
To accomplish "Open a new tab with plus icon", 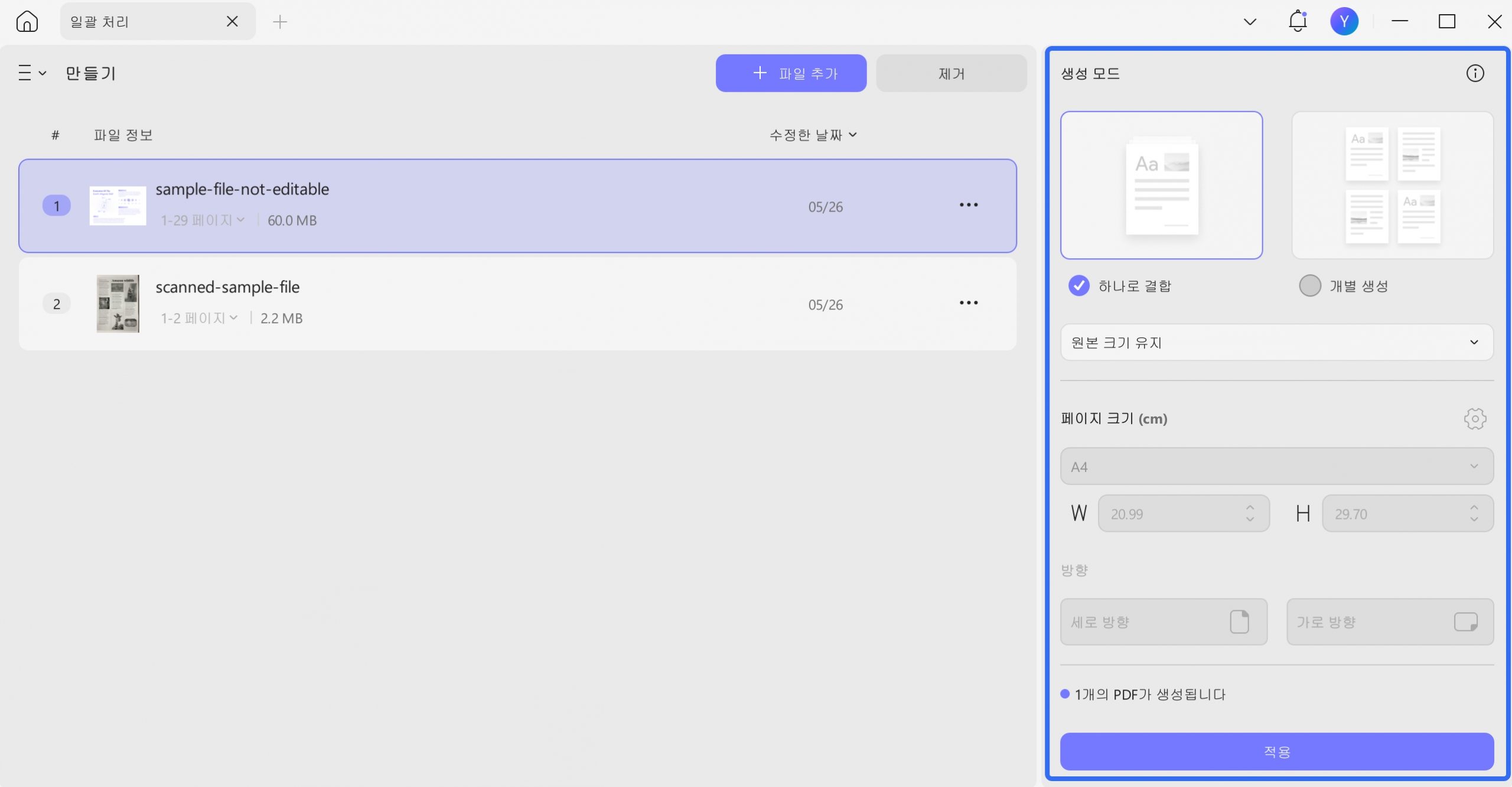I will coord(280,22).
